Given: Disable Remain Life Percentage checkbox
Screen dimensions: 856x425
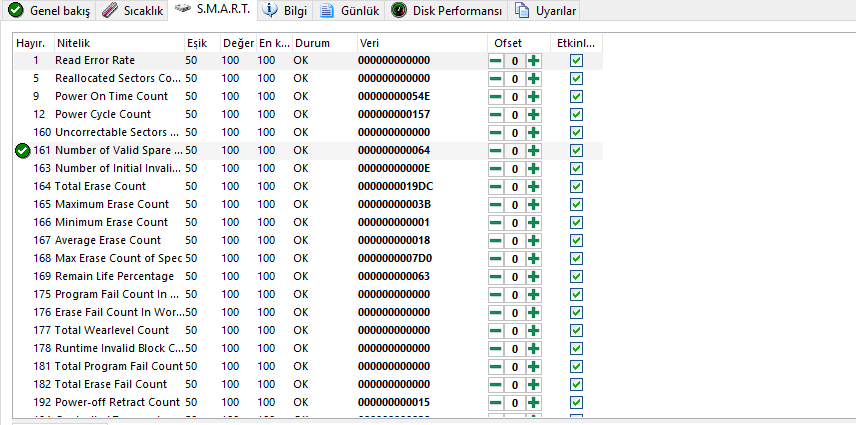Looking at the screenshot, I should (576, 277).
